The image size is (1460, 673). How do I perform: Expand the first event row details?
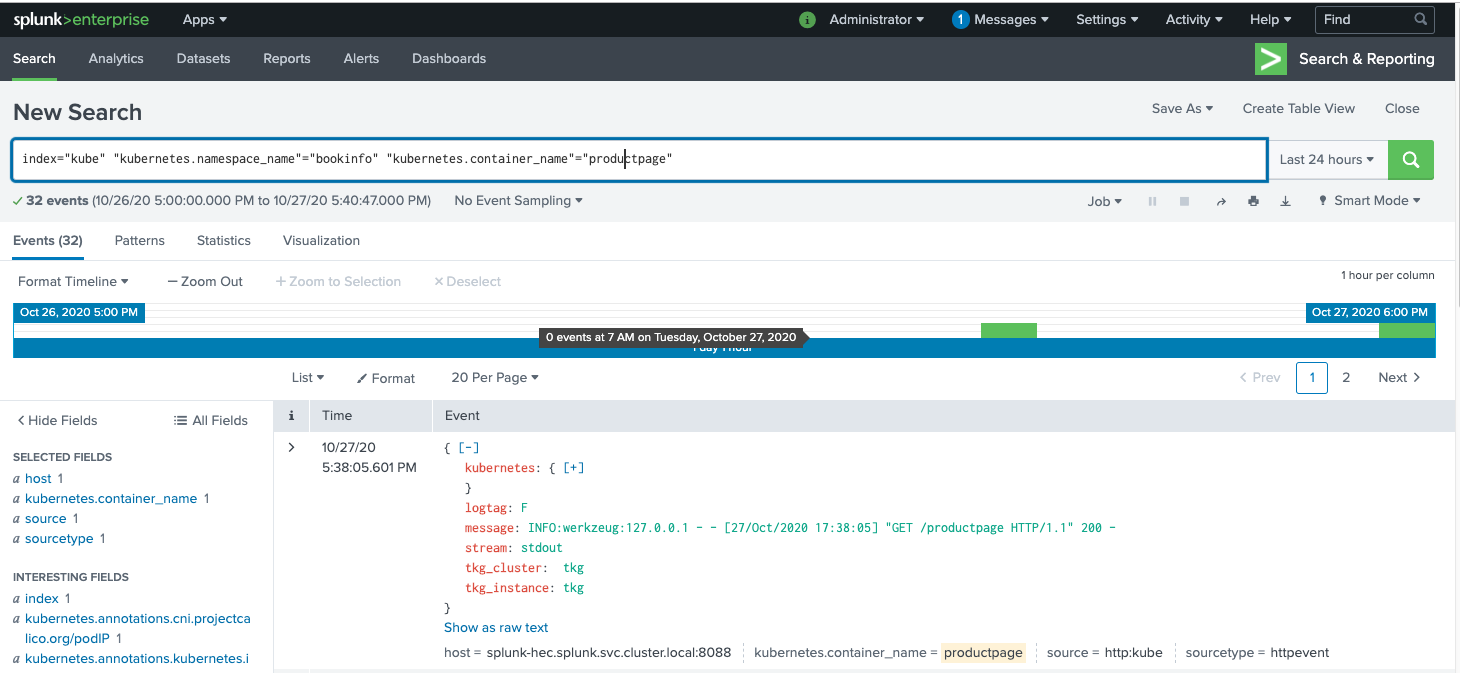[x=291, y=447]
